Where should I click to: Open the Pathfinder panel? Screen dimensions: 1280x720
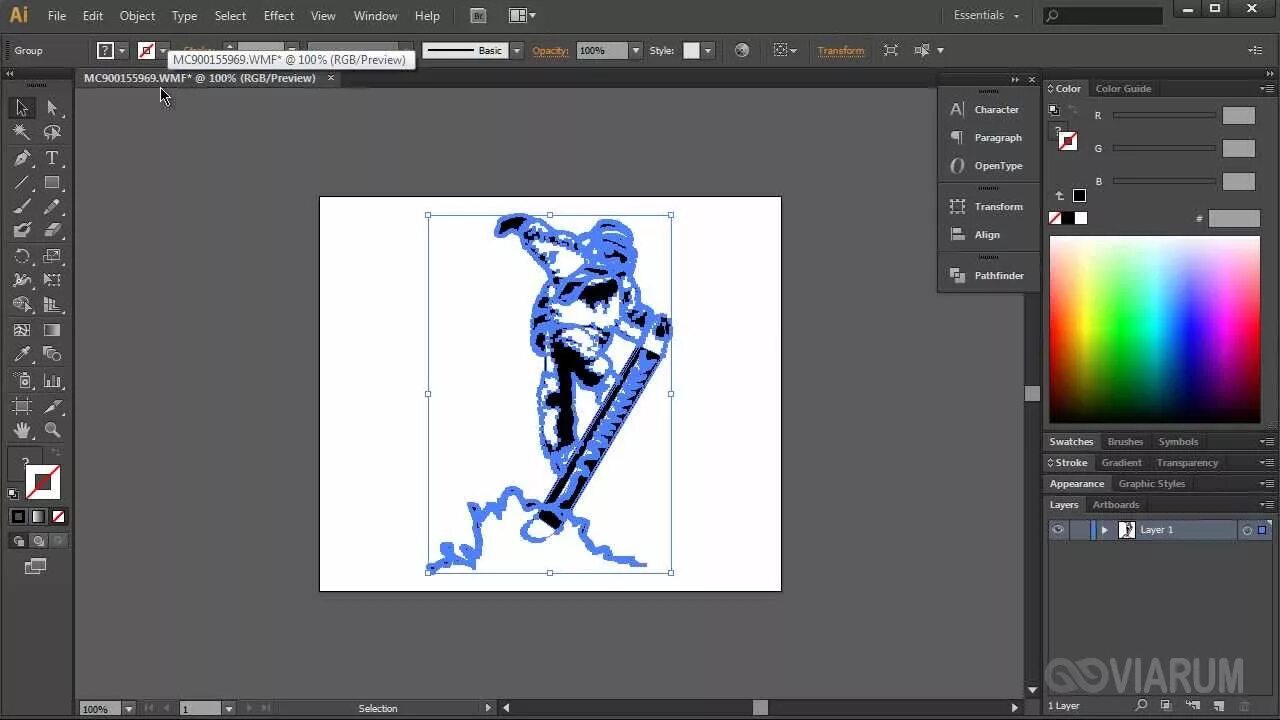pyautogui.click(x=999, y=275)
